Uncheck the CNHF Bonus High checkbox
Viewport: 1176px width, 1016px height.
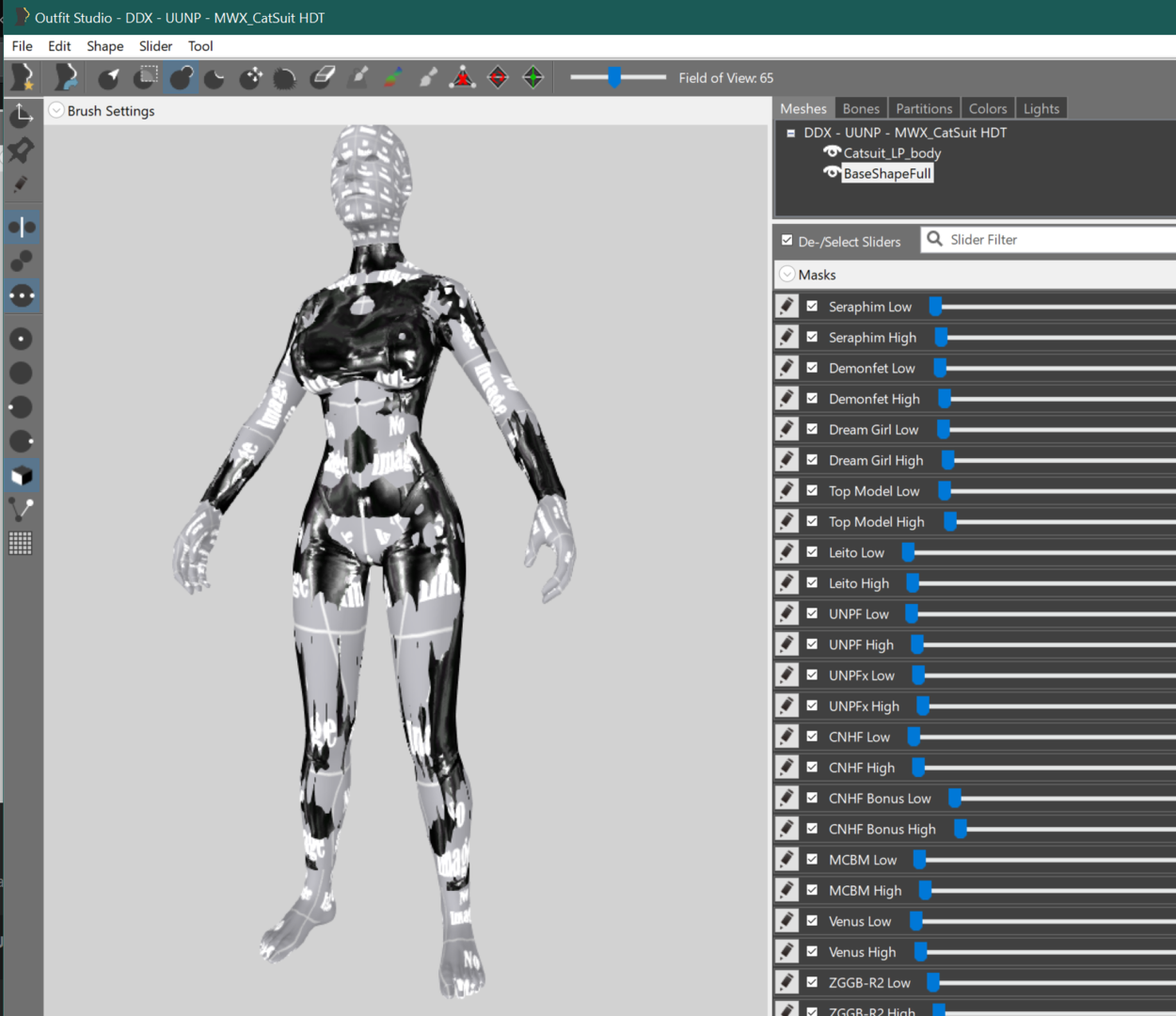coord(812,828)
